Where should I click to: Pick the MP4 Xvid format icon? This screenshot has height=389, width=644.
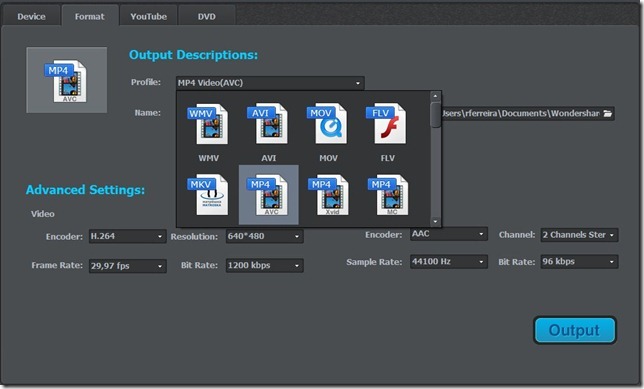[328, 195]
